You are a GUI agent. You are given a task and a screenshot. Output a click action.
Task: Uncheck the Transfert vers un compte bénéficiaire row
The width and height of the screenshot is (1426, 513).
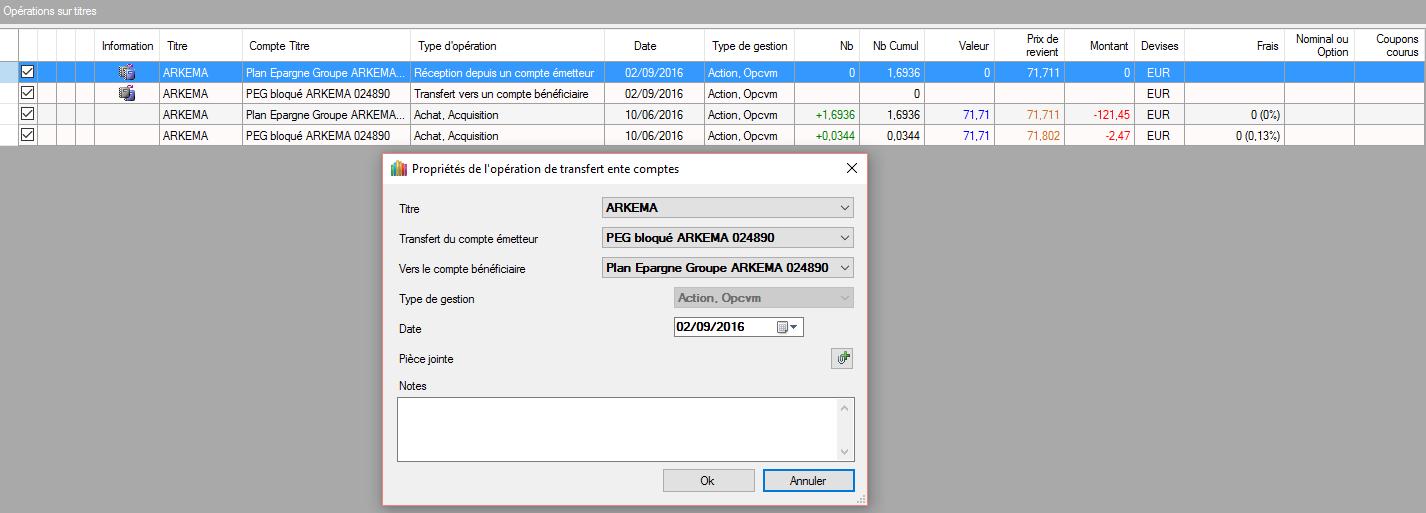[x=28, y=93]
